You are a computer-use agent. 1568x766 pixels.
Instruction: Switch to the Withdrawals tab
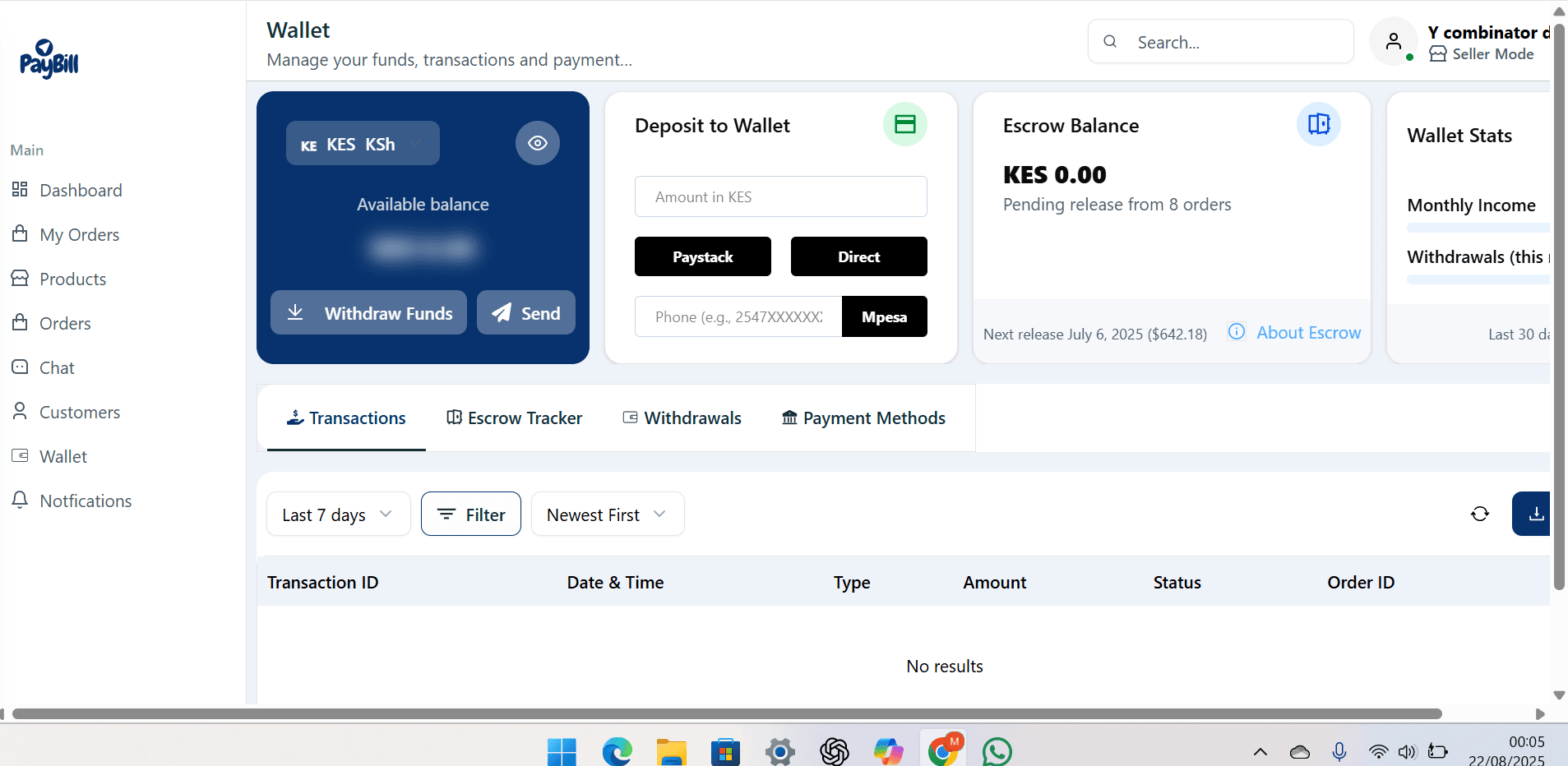pos(682,418)
